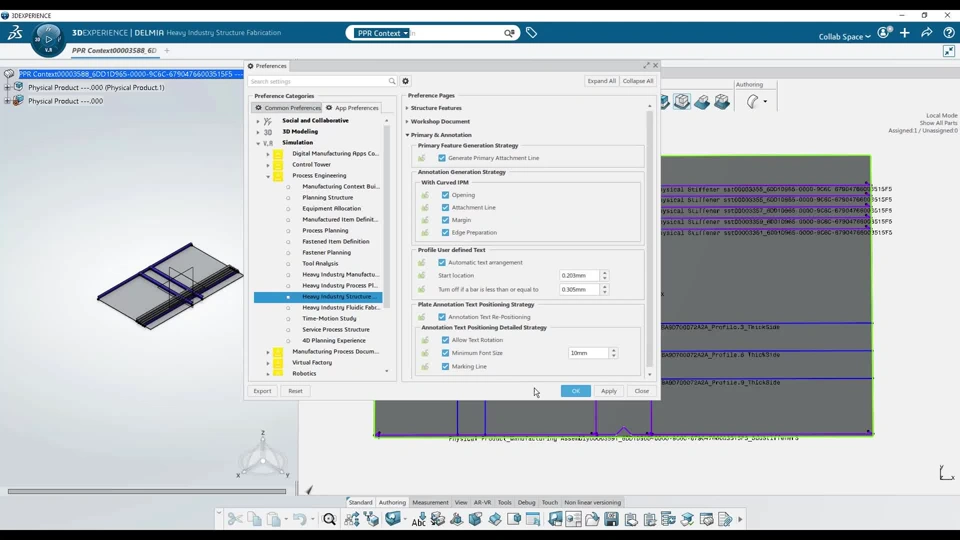Click the 3D robot axis compass
The width and height of the screenshot is (960, 540).
tap(263, 456)
